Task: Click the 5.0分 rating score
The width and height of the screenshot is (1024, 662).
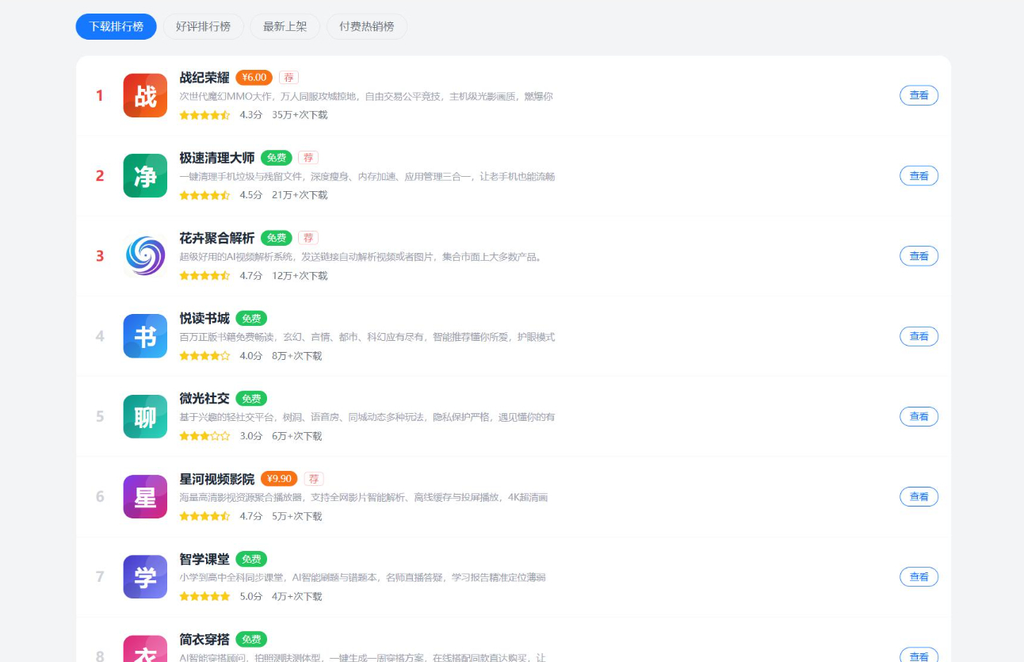Action: click(251, 597)
